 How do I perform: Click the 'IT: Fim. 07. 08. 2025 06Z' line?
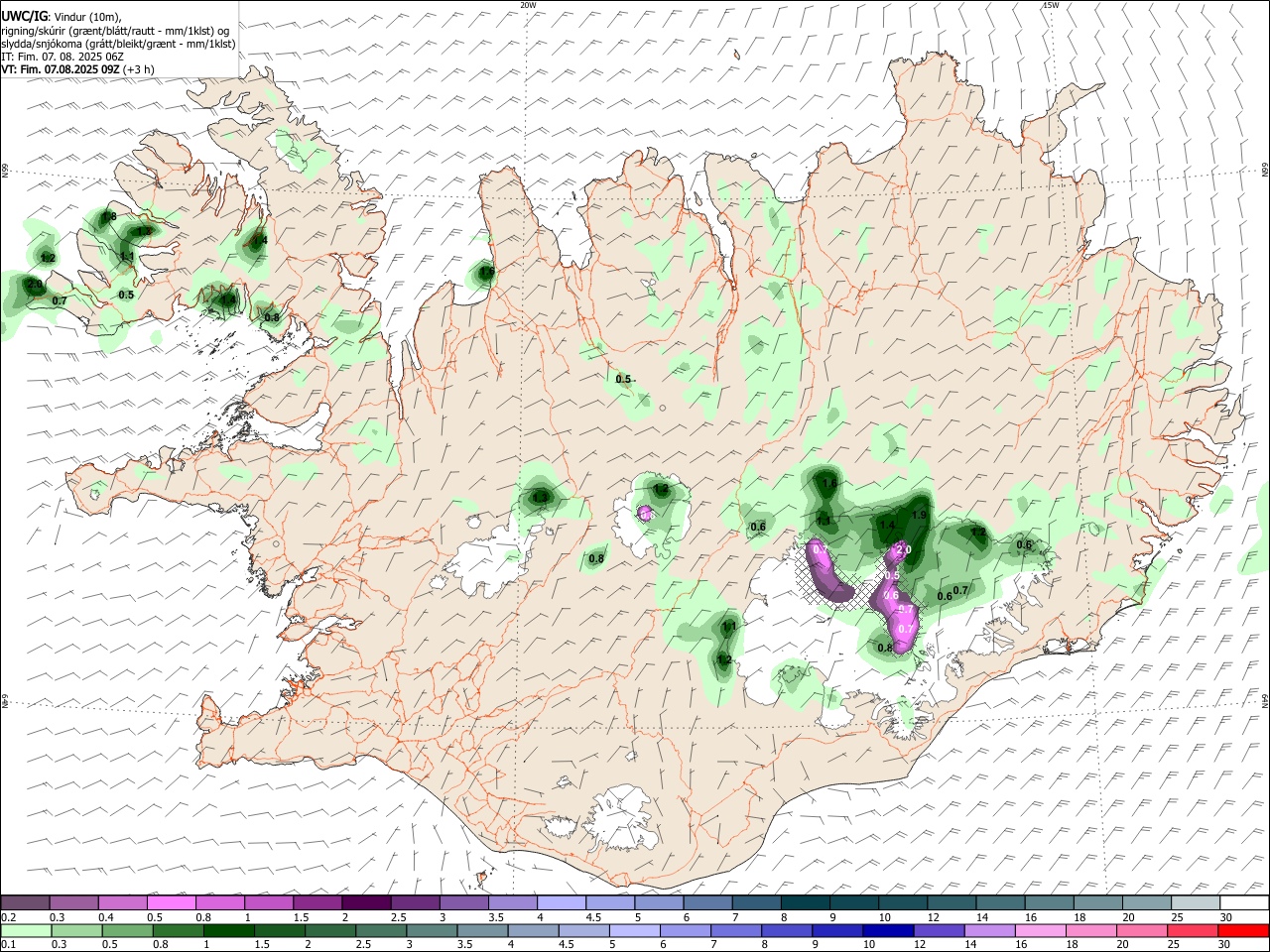[x=63, y=57]
